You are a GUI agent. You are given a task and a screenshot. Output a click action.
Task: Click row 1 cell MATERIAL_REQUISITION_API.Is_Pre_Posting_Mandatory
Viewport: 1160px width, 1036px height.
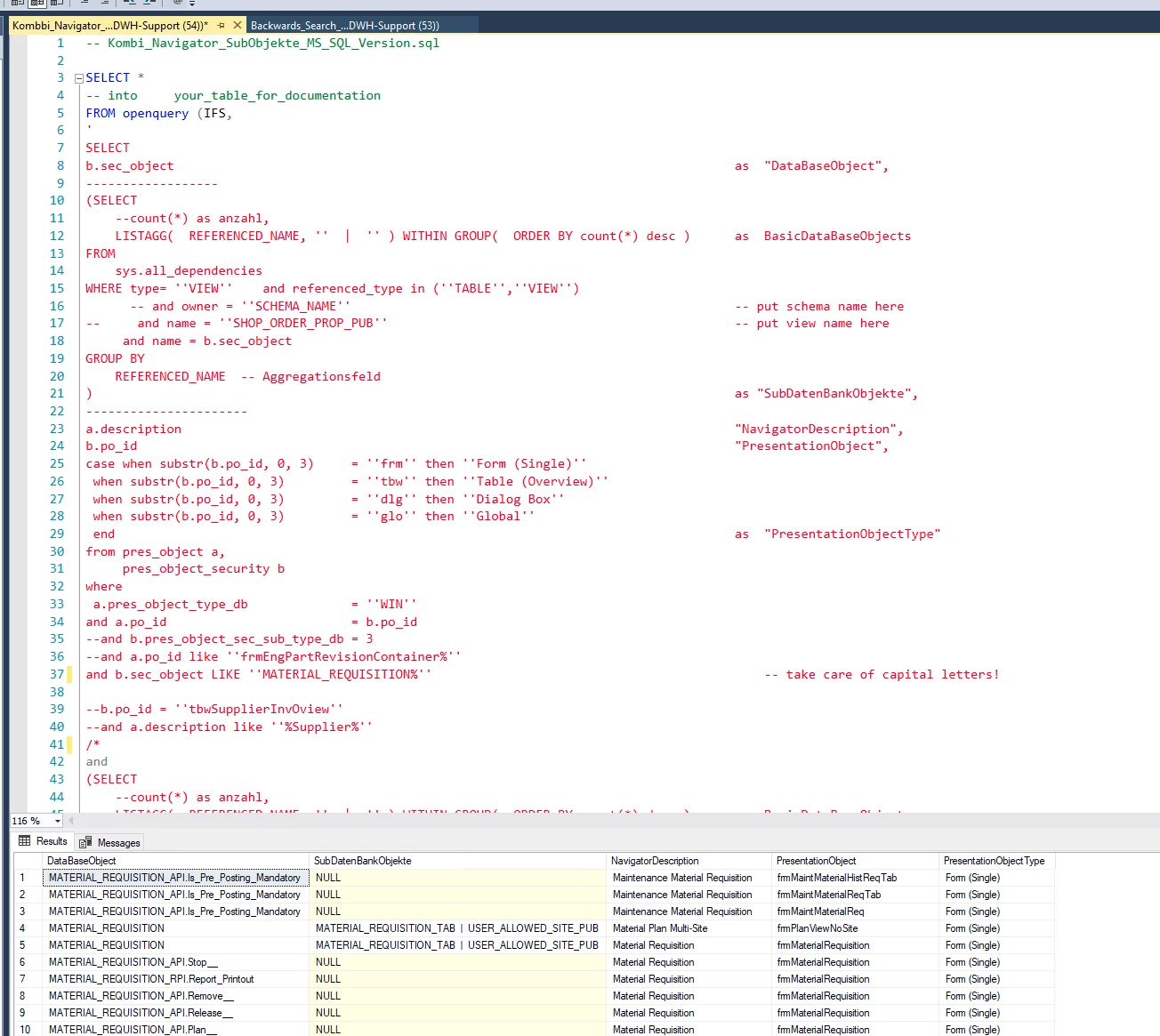(176, 878)
